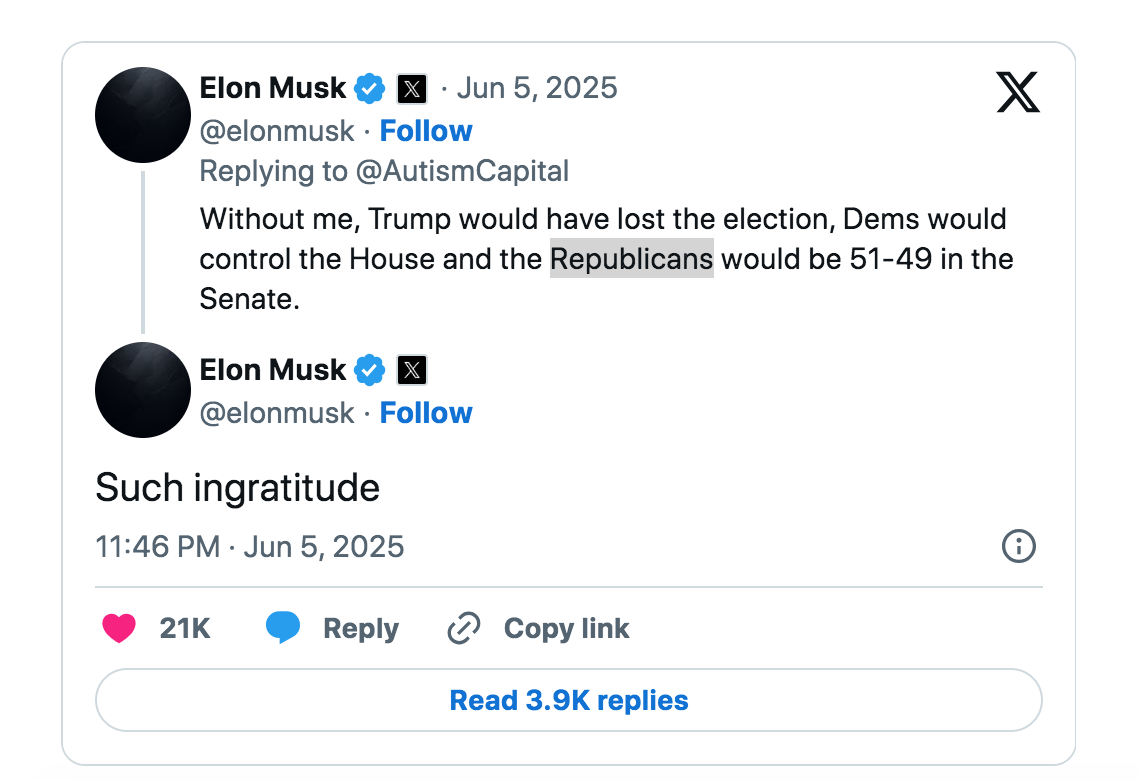Click the blue reply speech bubble icon
The width and height of the screenshot is (1138, 780).
tap(283, 628)
